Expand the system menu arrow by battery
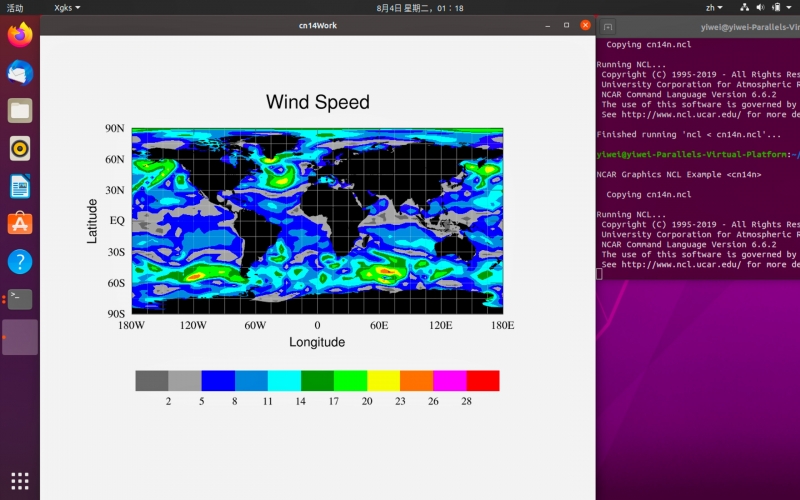 pyautogui.click(x=789, y=7)
